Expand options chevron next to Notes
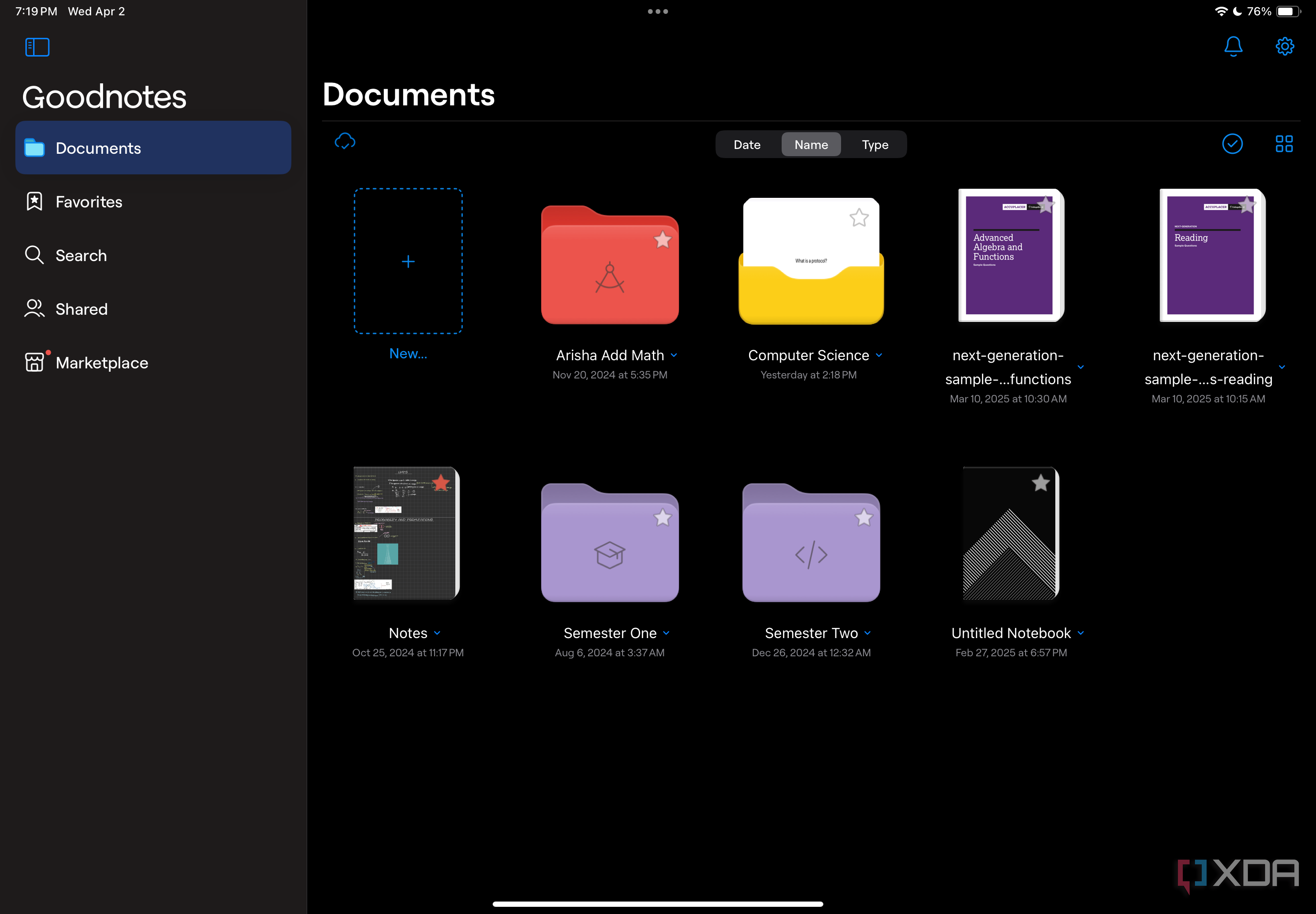The width and height of the screenshot is (1316, 914). tap(437, 633)
